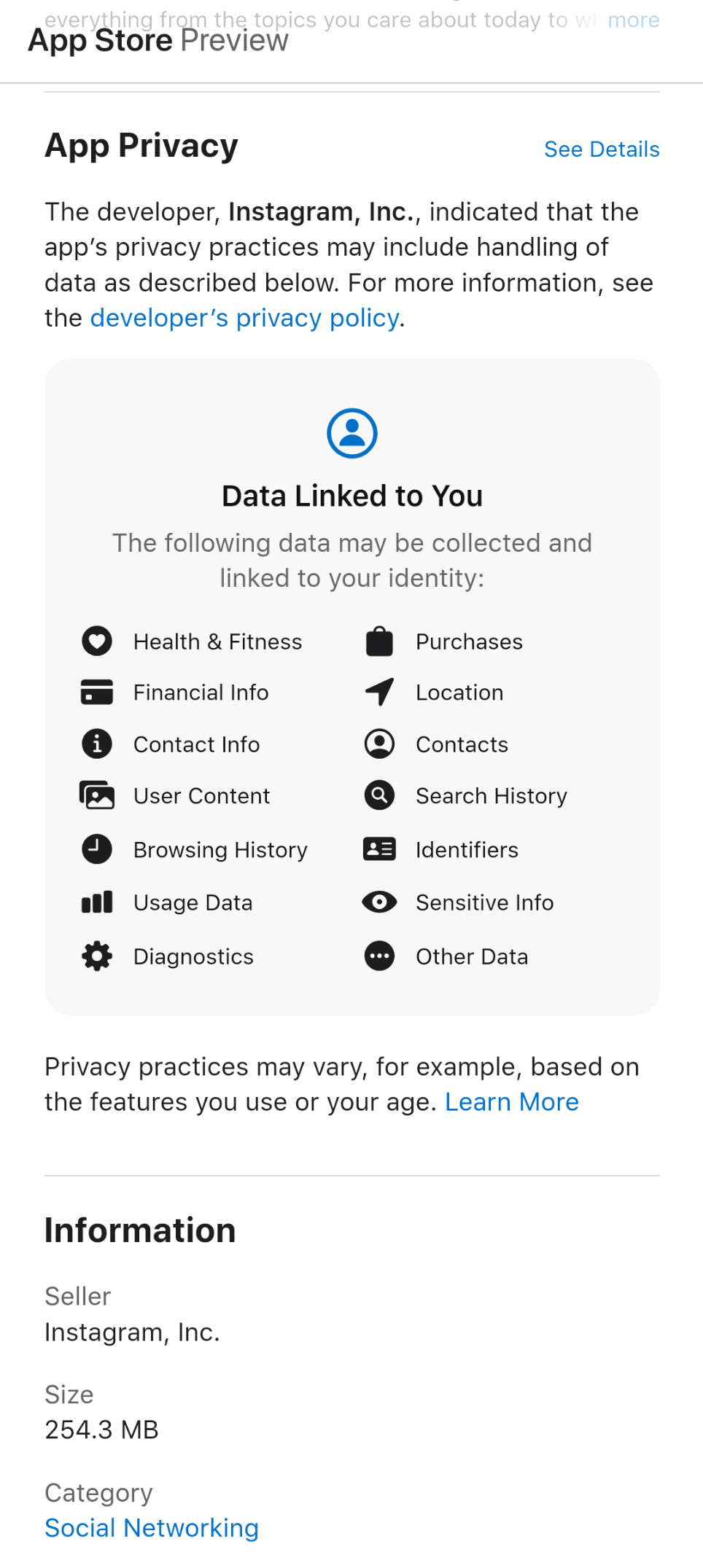
Task: Click the Contacts person circle icon
Action: click(x=379, y=744)
